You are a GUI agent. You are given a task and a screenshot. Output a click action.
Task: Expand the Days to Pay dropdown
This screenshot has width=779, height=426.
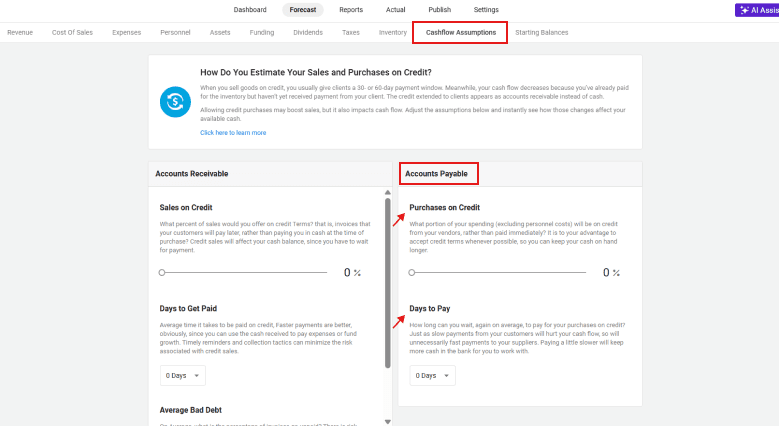tap(432, 375)
